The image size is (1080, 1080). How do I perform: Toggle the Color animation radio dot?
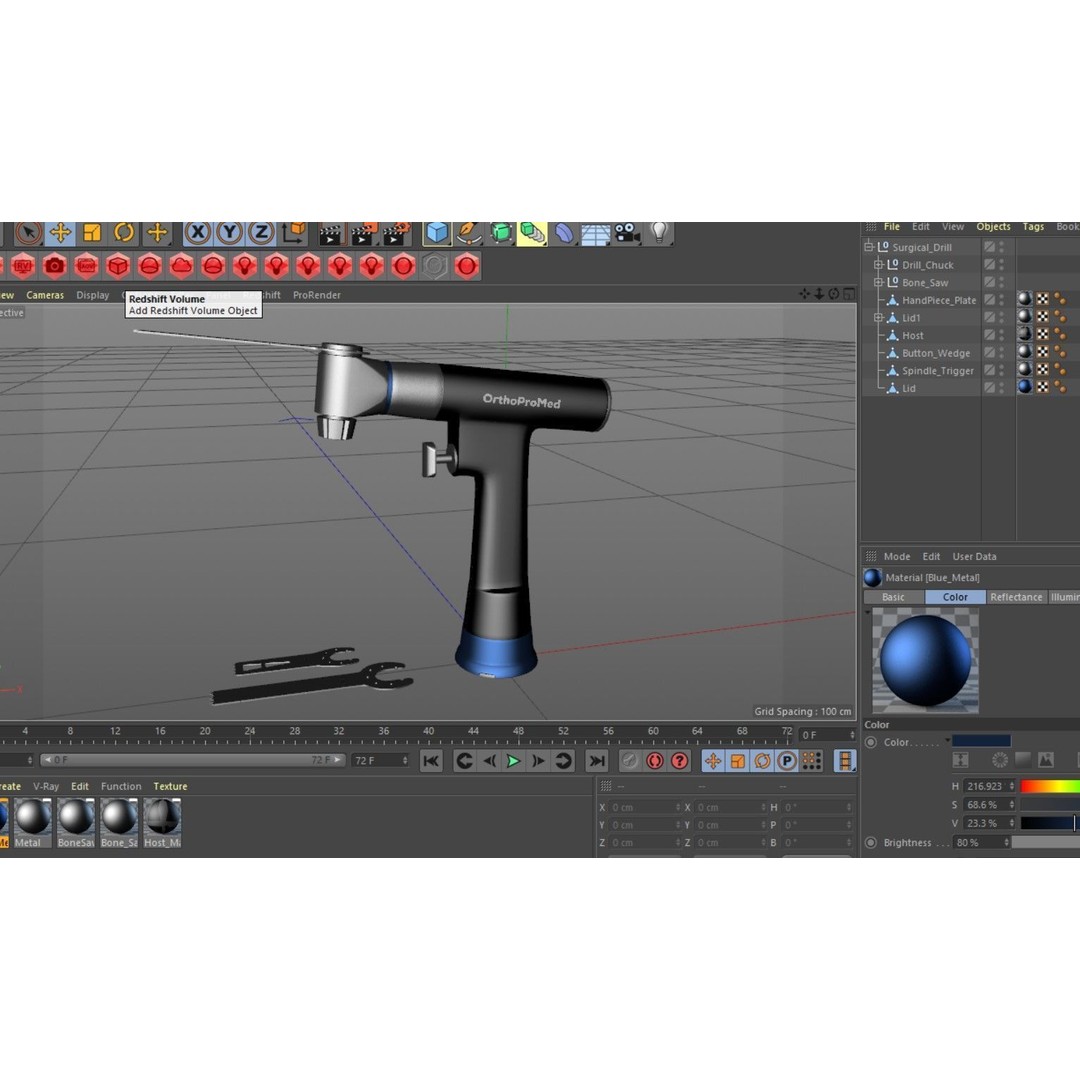click(871, 742)
